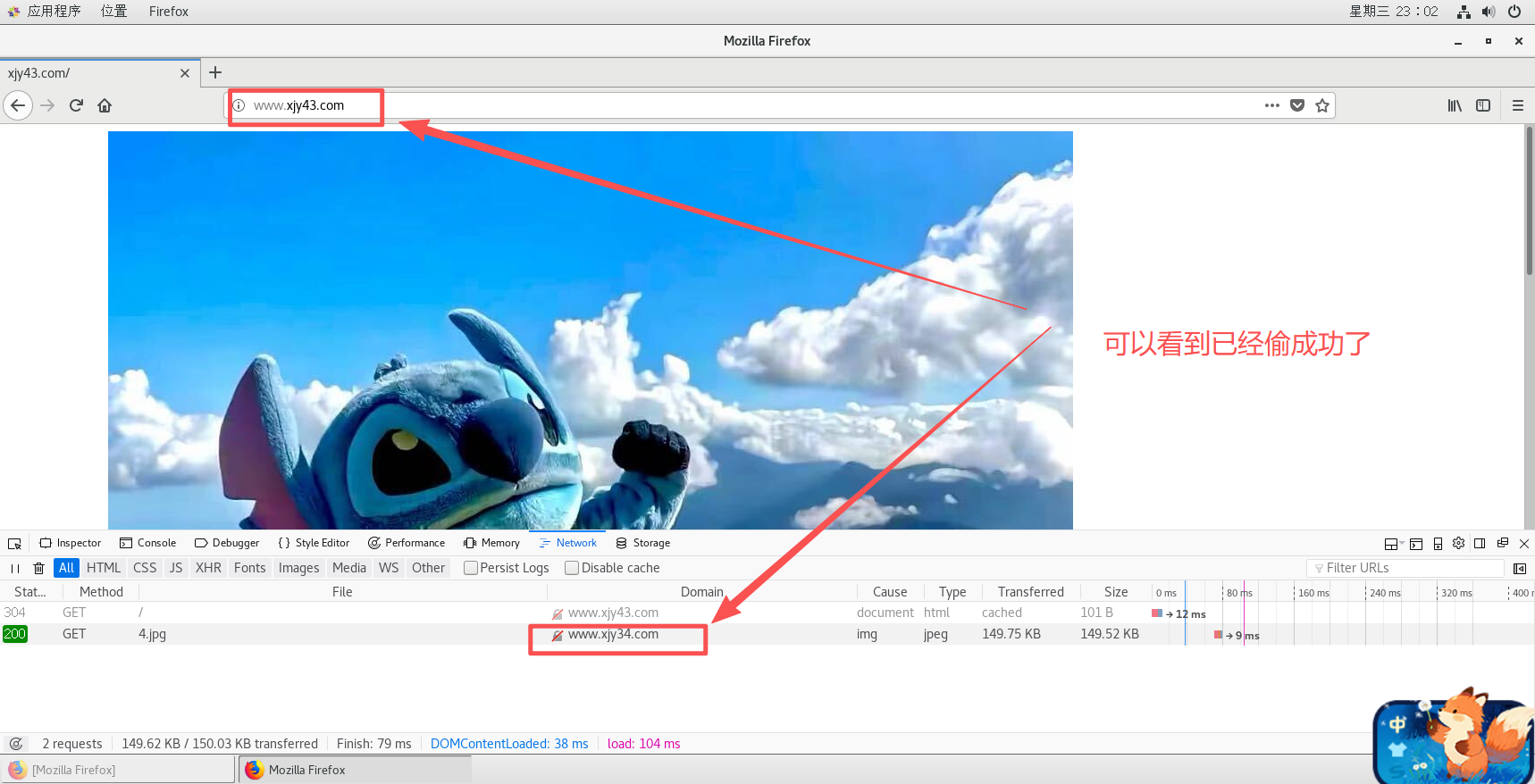The height and width of the screenshot is (784, 1535).
Task: Switch to the Inspector tab
Action: click(71, 543)
